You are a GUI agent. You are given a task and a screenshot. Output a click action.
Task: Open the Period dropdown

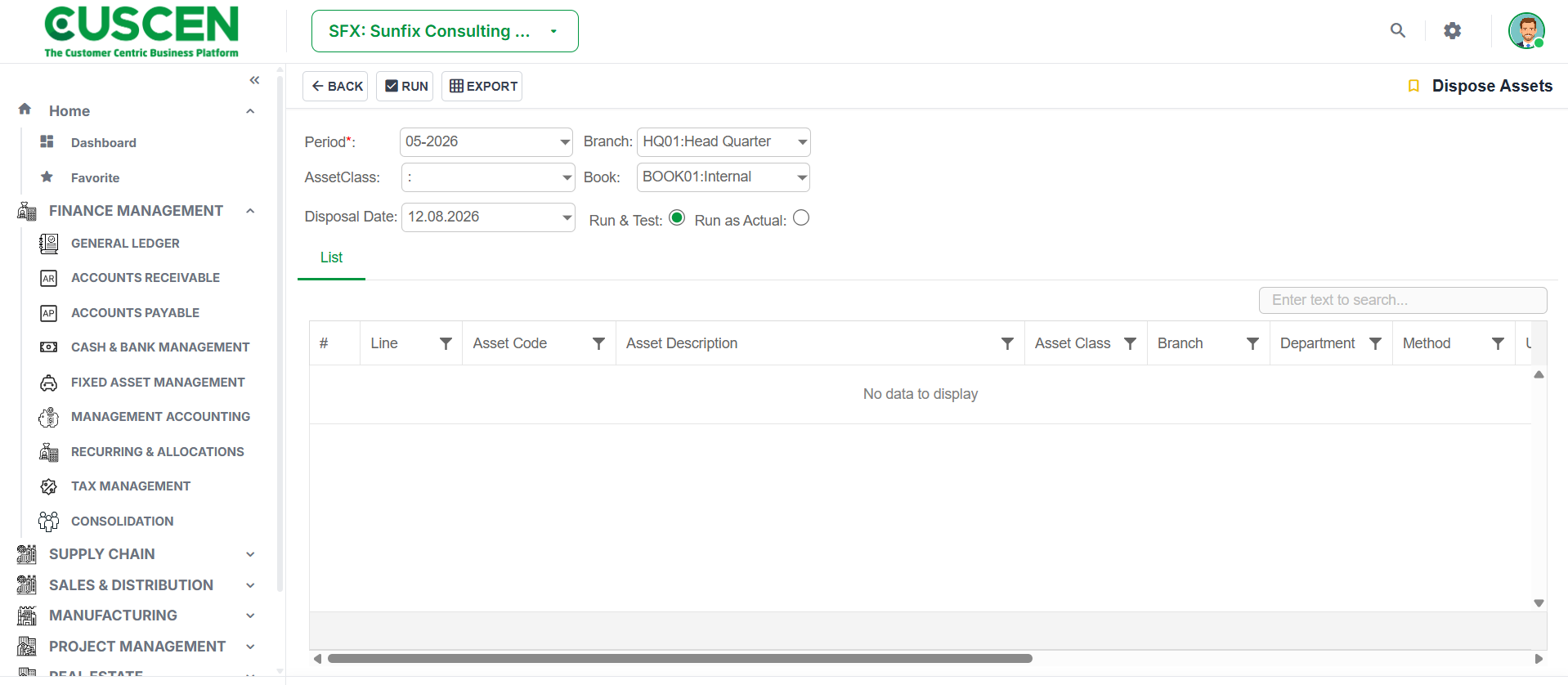pyautogui.click(x=486, y=142)
